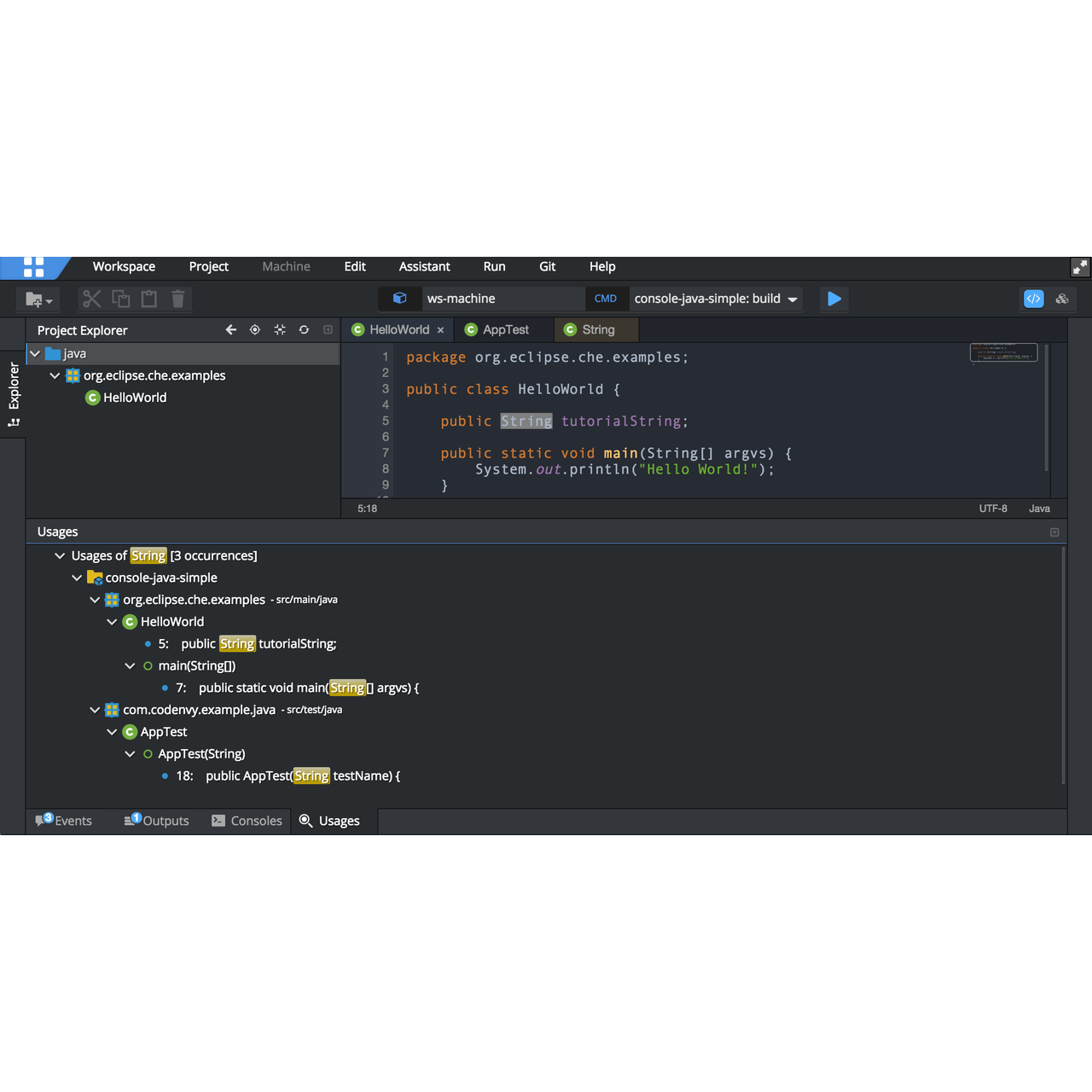Screen dimensions: 1092x1092
Task: Switch to the machines perspective icon
Action: pos(1062,299)
